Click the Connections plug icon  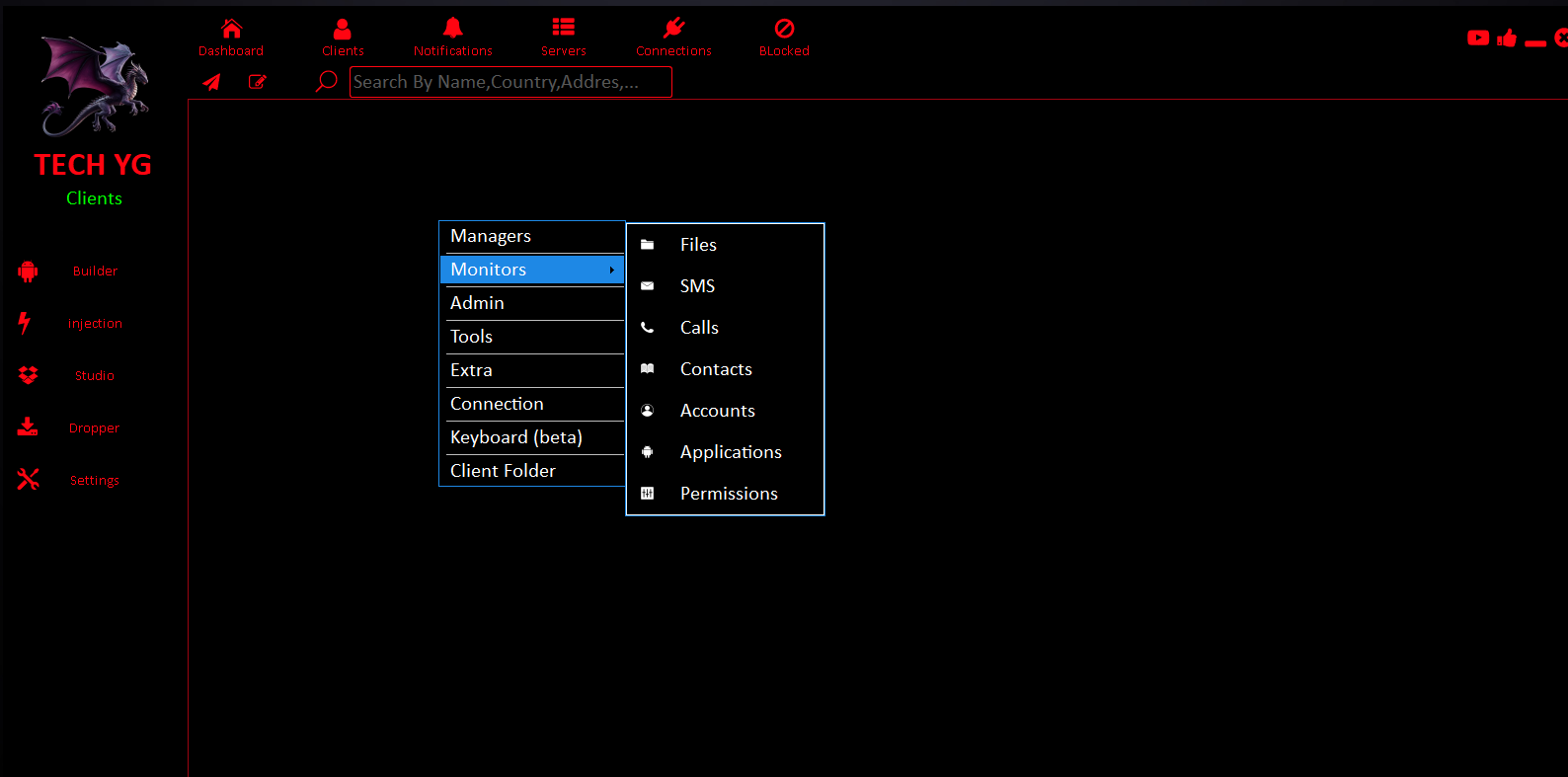tap(673, 29)
